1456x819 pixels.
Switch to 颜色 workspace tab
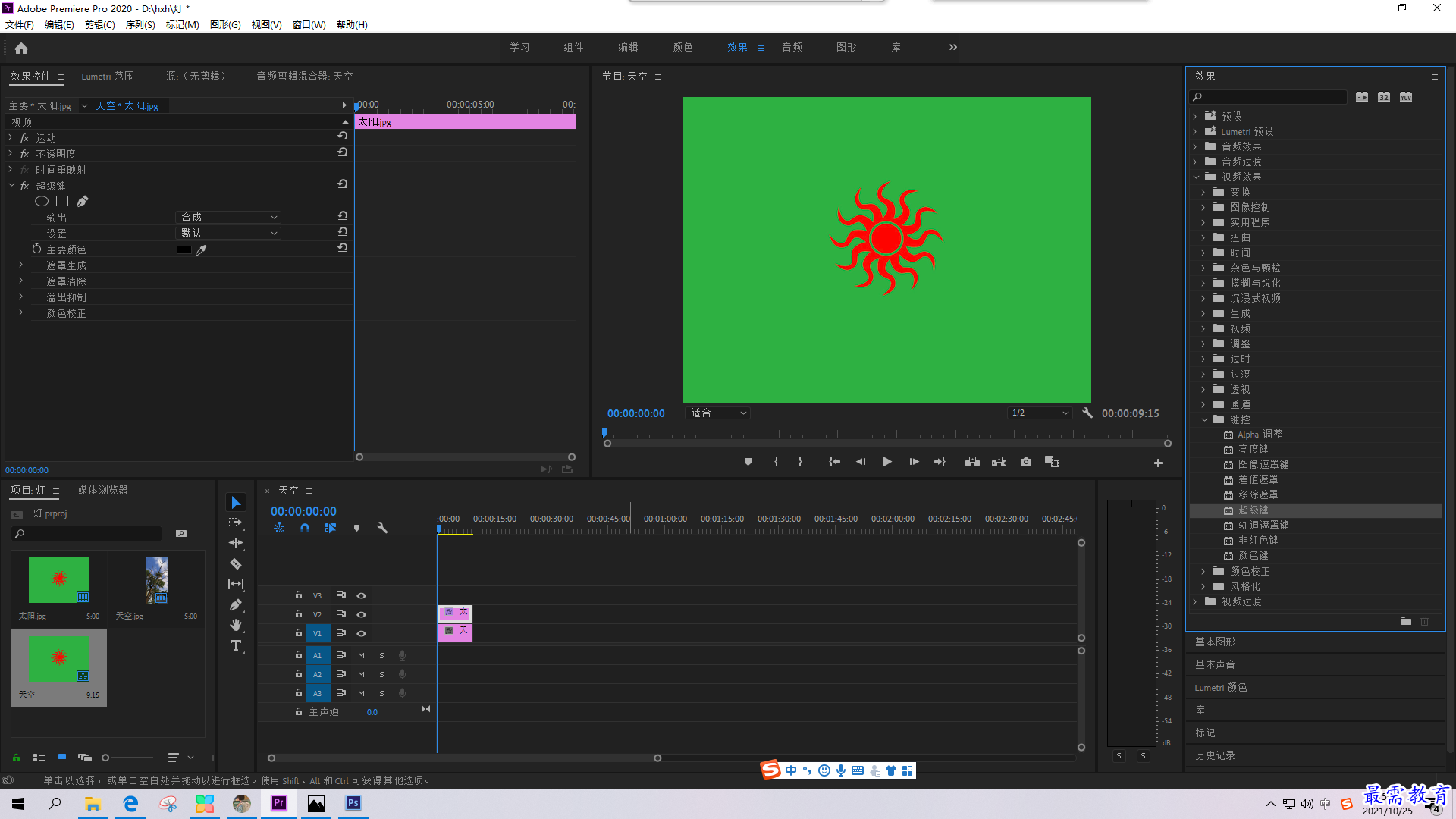coord(682,47)
